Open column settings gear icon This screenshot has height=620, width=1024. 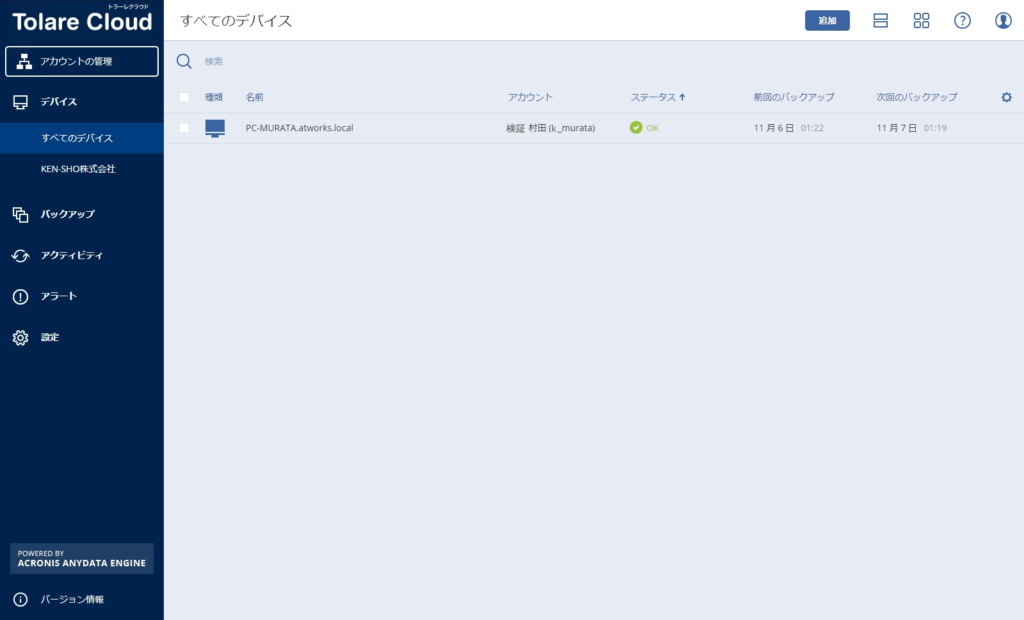tap(1006, 97)
